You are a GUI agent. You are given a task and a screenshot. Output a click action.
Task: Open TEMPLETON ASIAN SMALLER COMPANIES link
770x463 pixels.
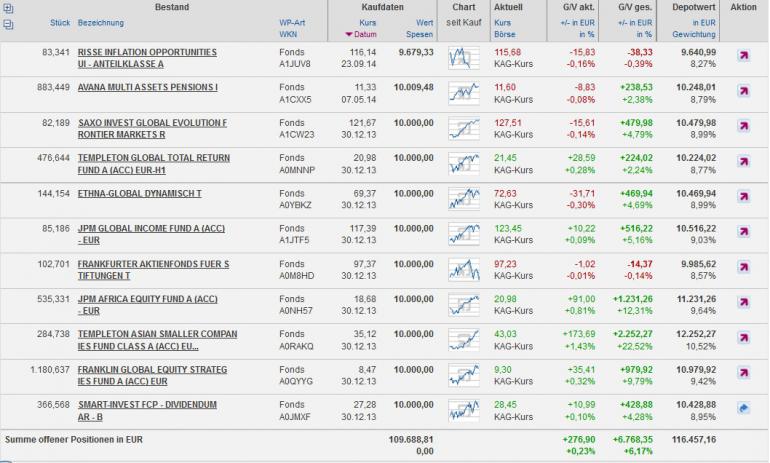(x=157, y=339)
